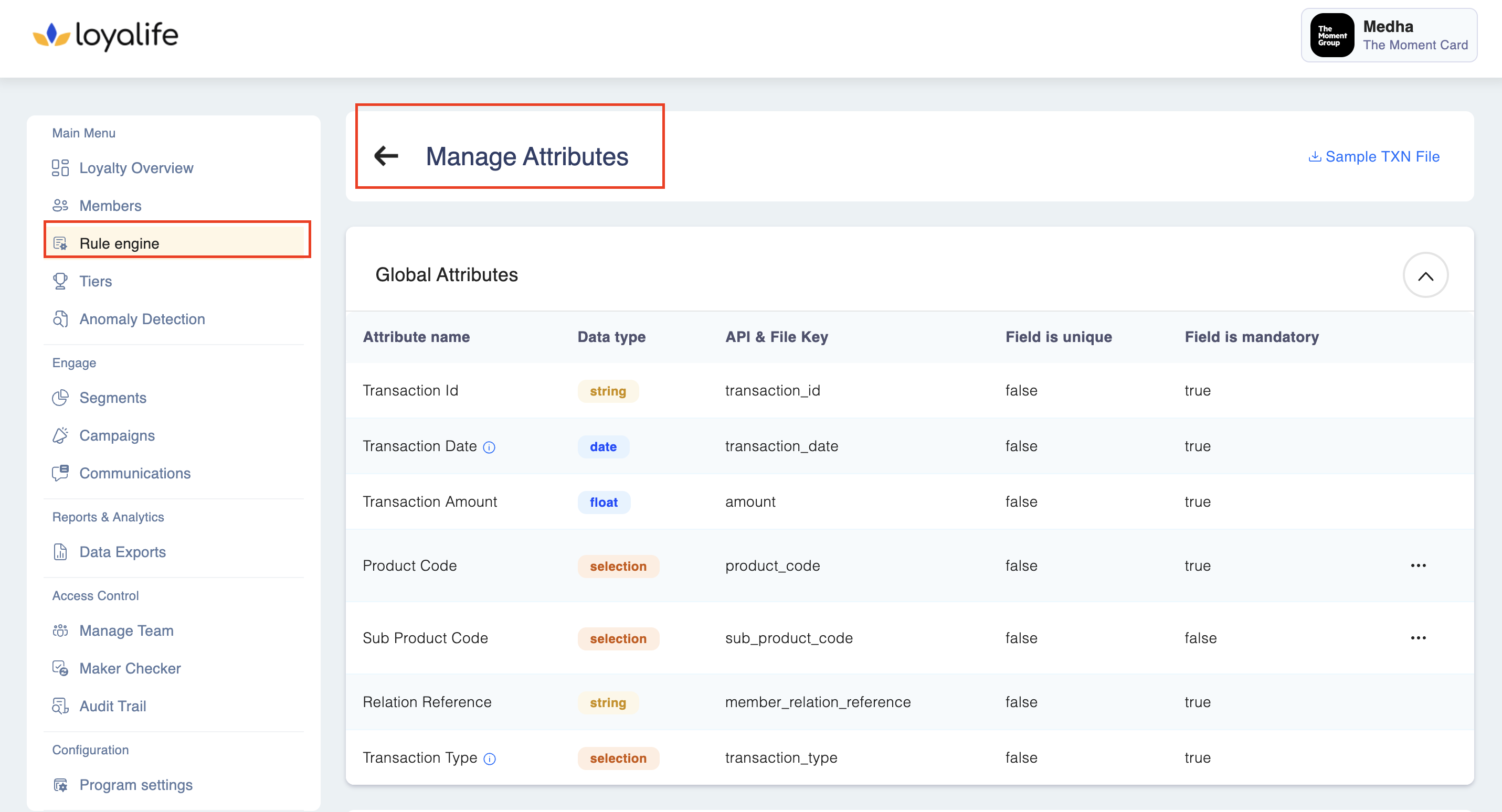Click the loyalife logo
This screenshot has height=812, width=1502.
pos(105,36)
